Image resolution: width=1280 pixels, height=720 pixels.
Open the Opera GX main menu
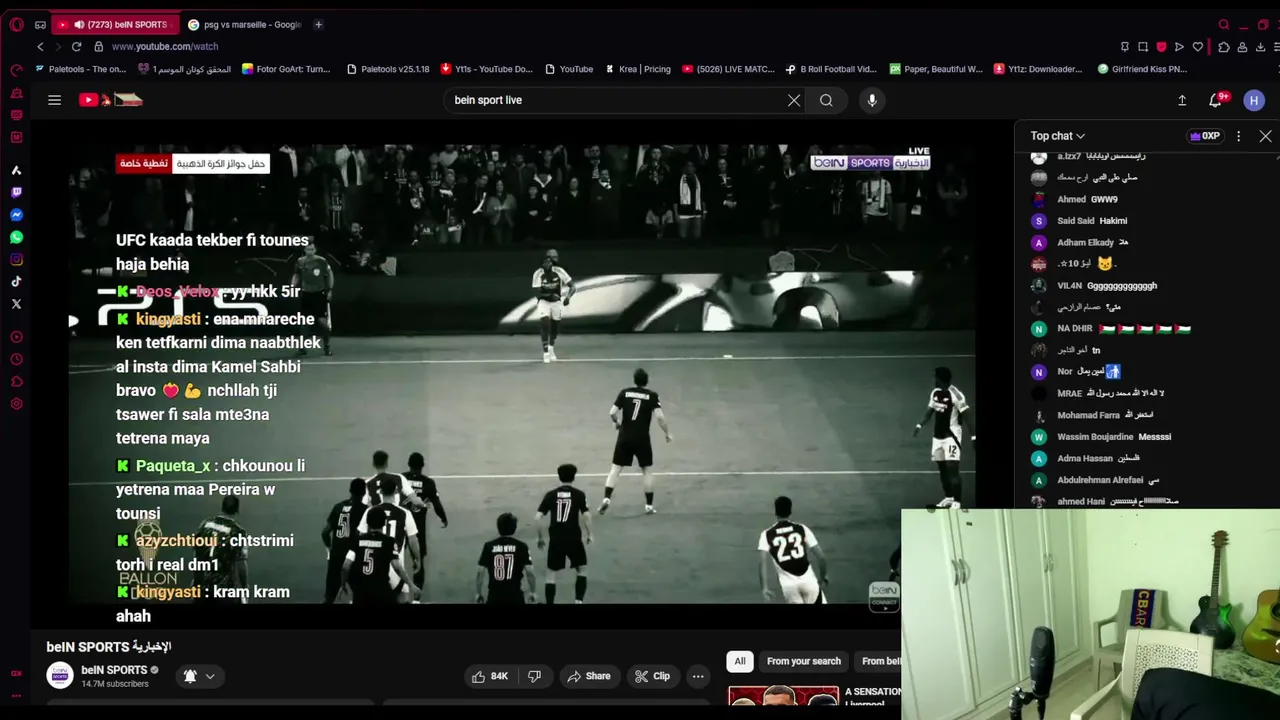(x=16, y=24)
